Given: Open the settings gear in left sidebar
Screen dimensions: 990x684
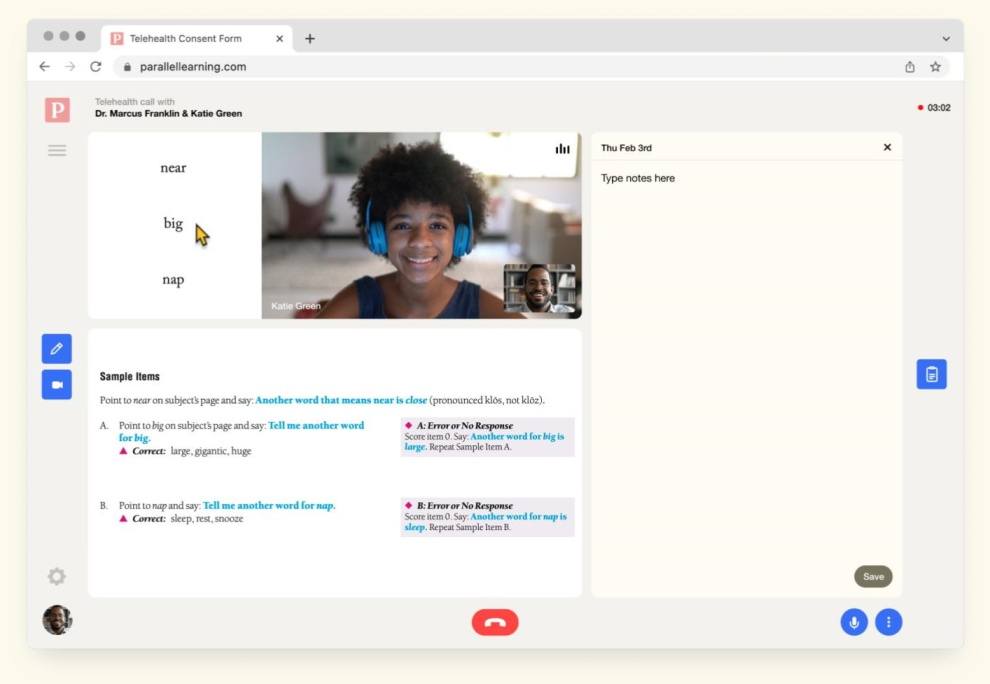Looking at the screenshot, I should coord(57,576).
